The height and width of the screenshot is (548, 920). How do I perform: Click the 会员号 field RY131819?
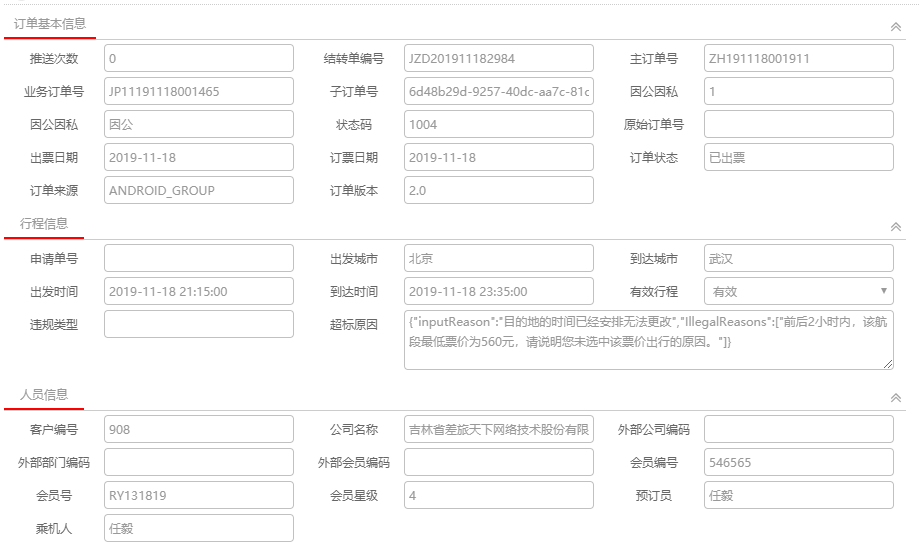(x=199, y=495)
